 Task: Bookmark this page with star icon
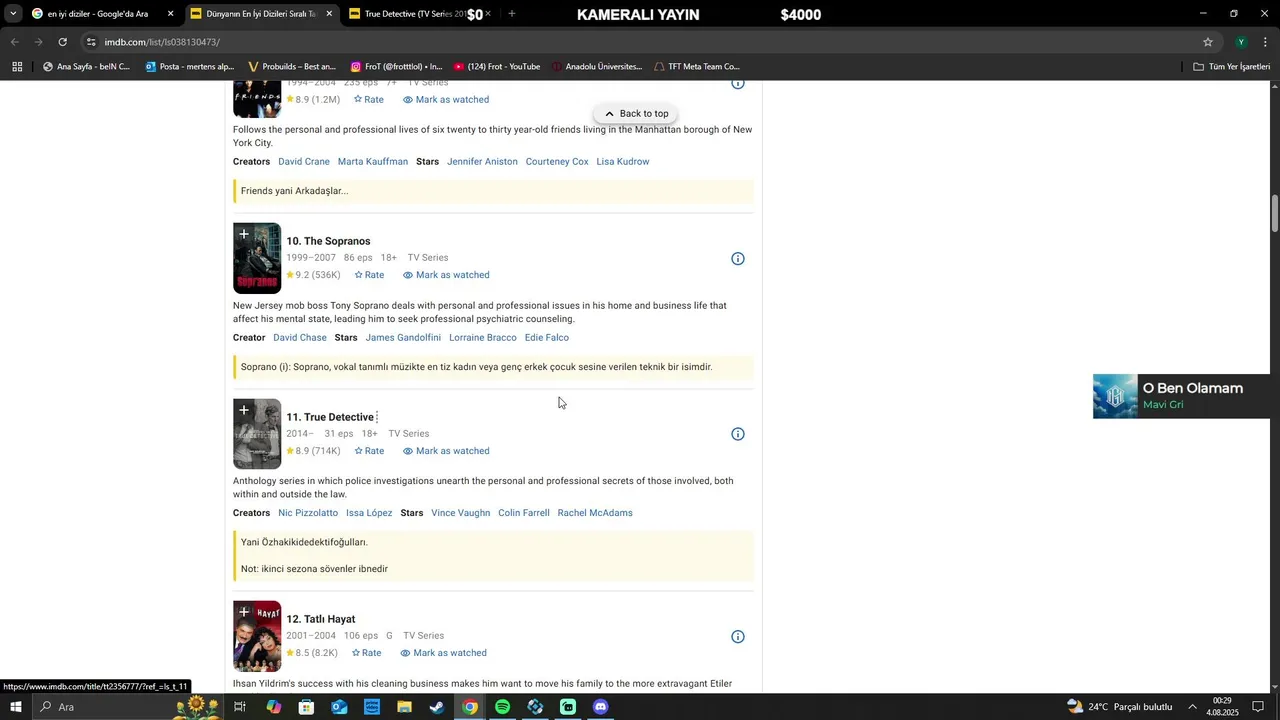(1208, 42)
